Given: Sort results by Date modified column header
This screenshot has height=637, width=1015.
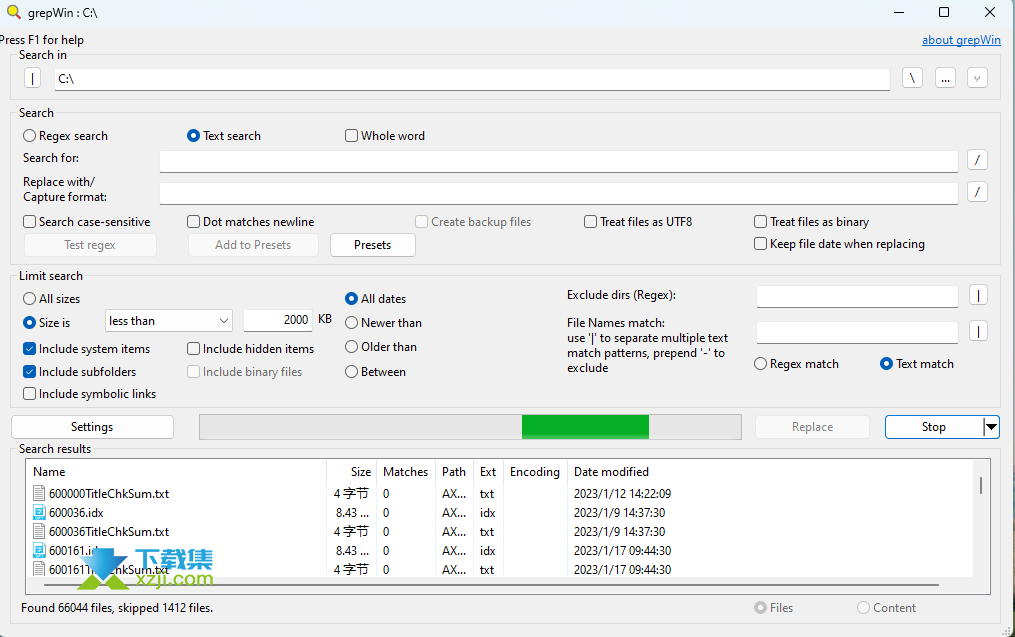Looking at the screenshot, I should click(611, 472).
